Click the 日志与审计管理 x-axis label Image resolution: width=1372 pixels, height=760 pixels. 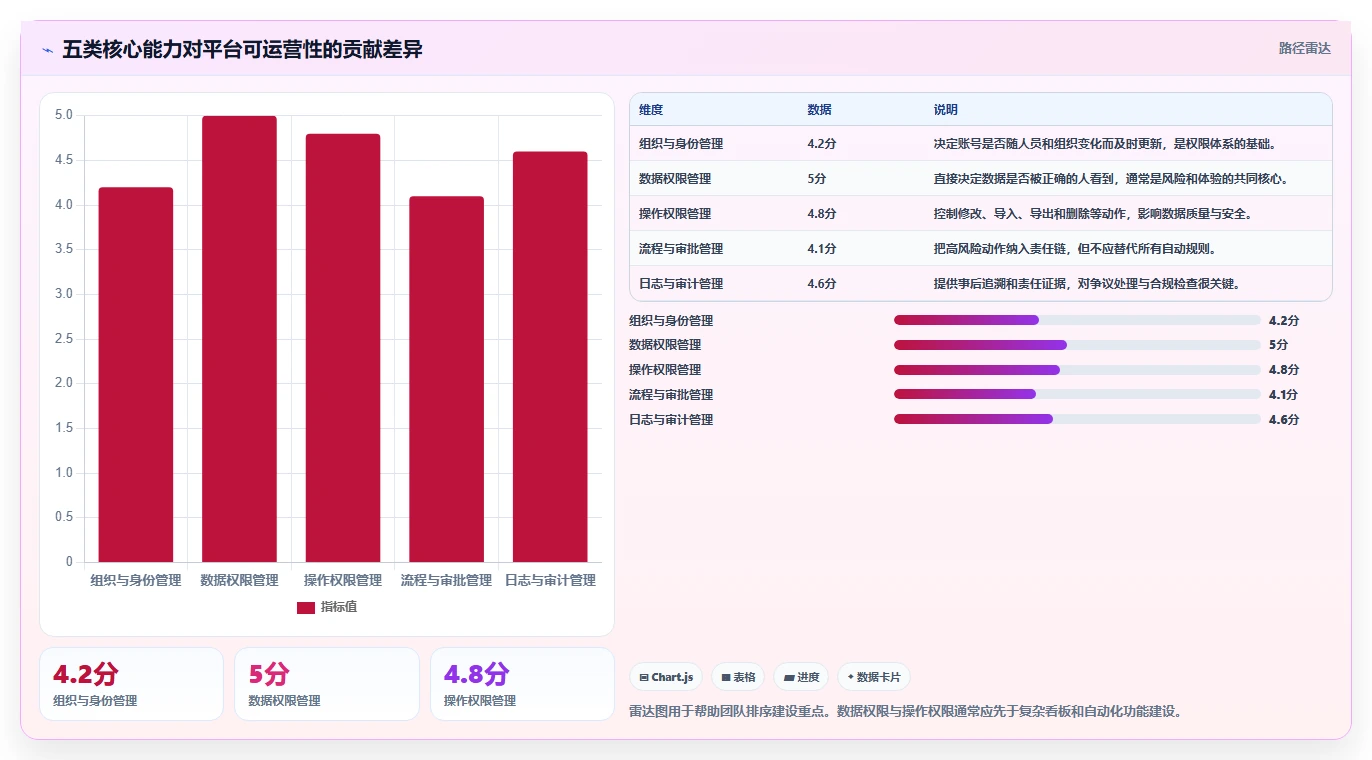point(550,580)
